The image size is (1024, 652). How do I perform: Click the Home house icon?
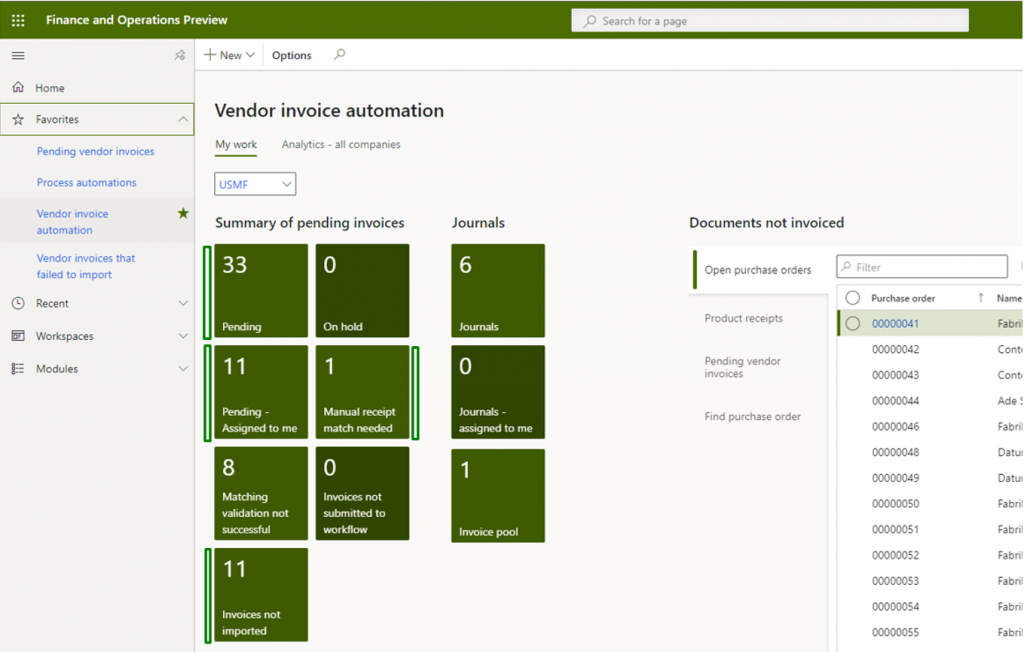(18, 87)
